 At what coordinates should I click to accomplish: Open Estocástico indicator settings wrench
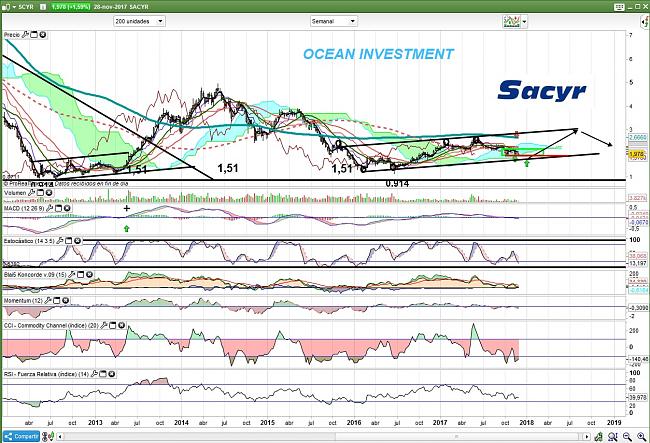point(60,241)
